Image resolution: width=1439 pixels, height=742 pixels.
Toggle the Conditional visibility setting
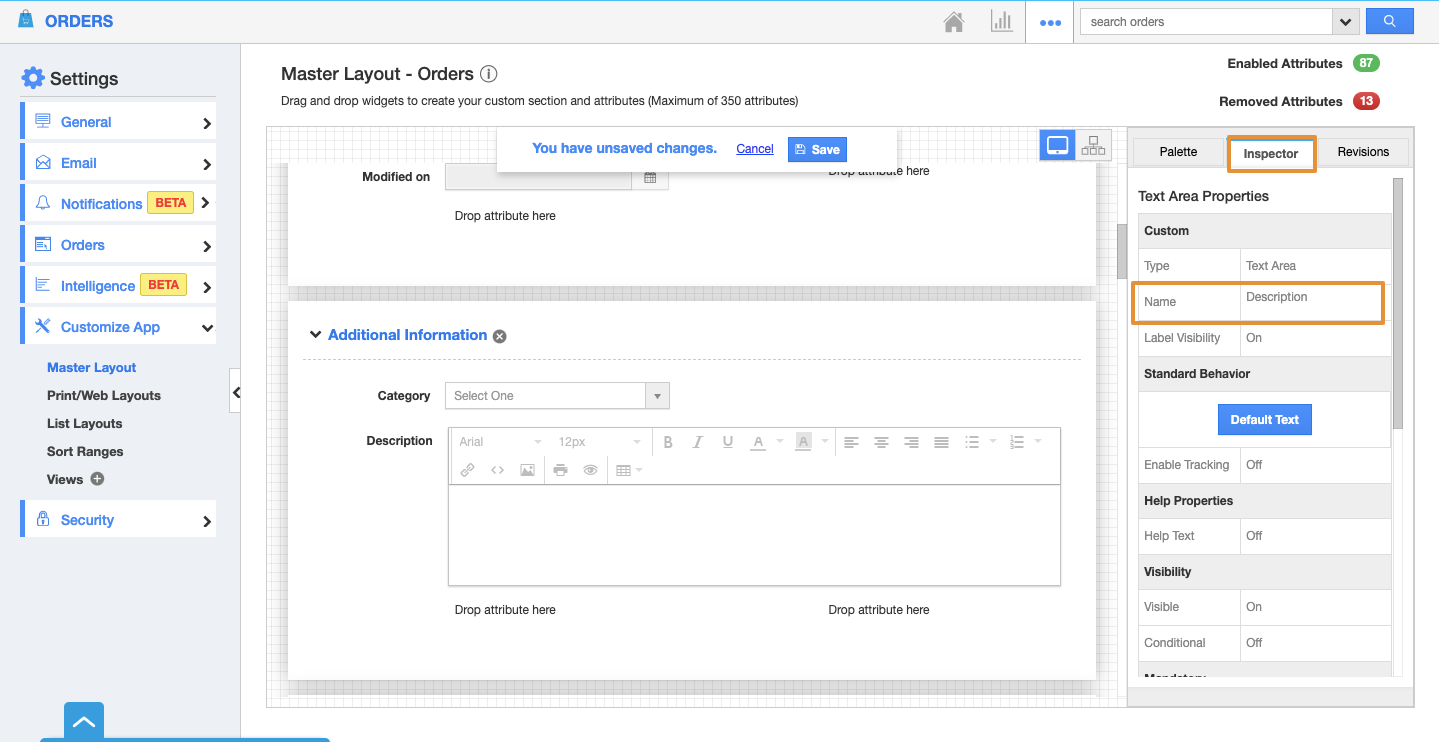click(x=1254, y=643)
